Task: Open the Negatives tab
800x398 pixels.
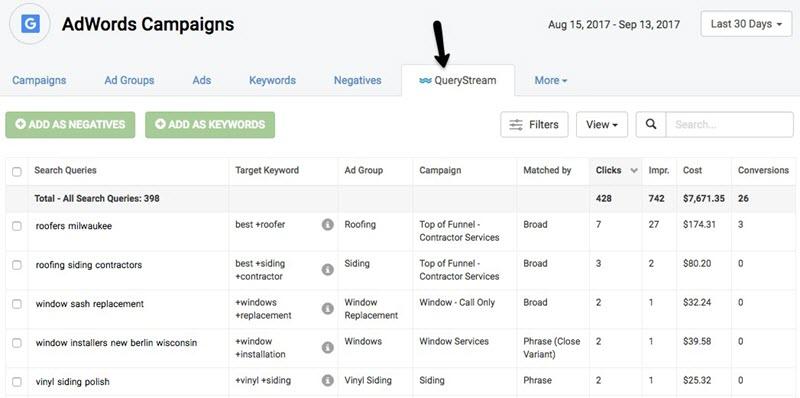Action: tap(358, 81)
